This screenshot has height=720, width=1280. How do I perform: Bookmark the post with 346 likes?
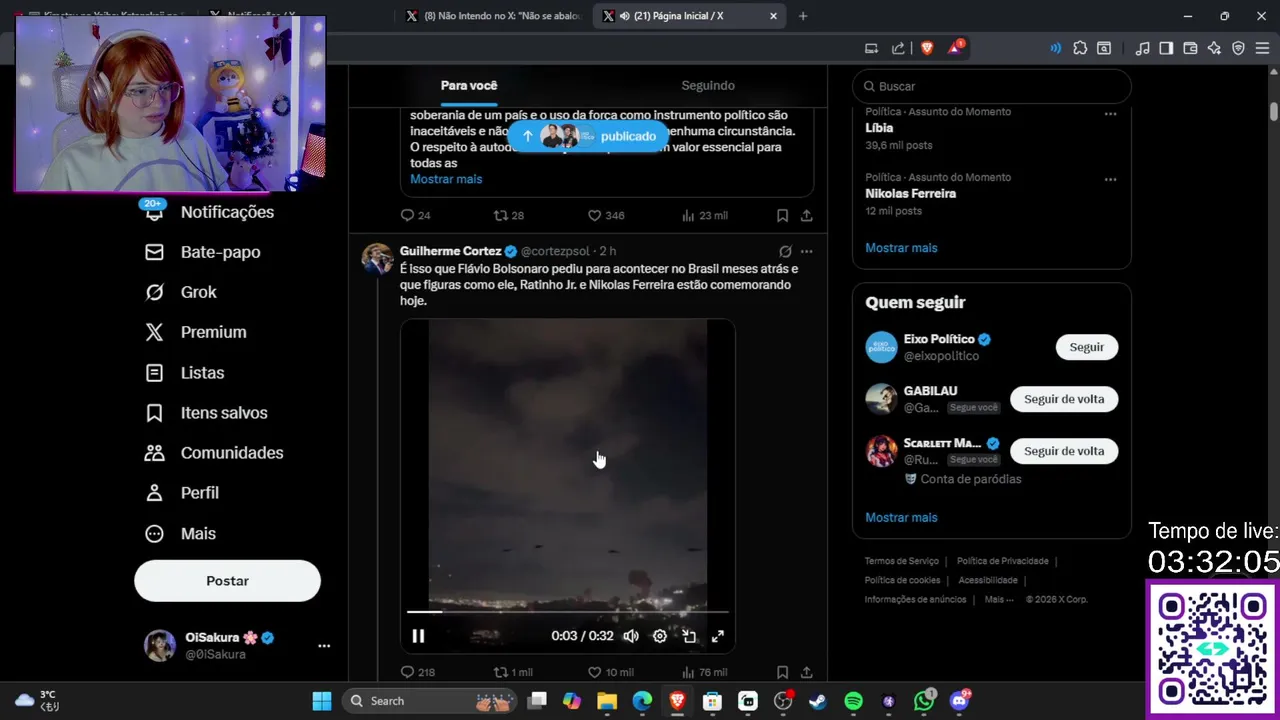point(782,215)
